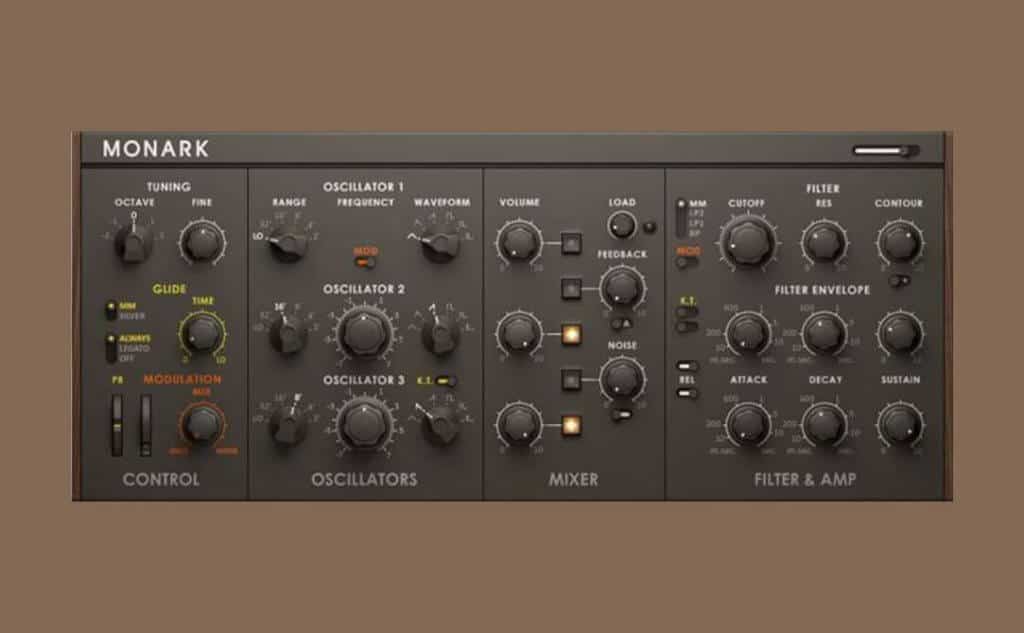The height and width of the screenshot is (633, 1024).
Task: Adjust the Feedback knob
Action: [622, 288]
